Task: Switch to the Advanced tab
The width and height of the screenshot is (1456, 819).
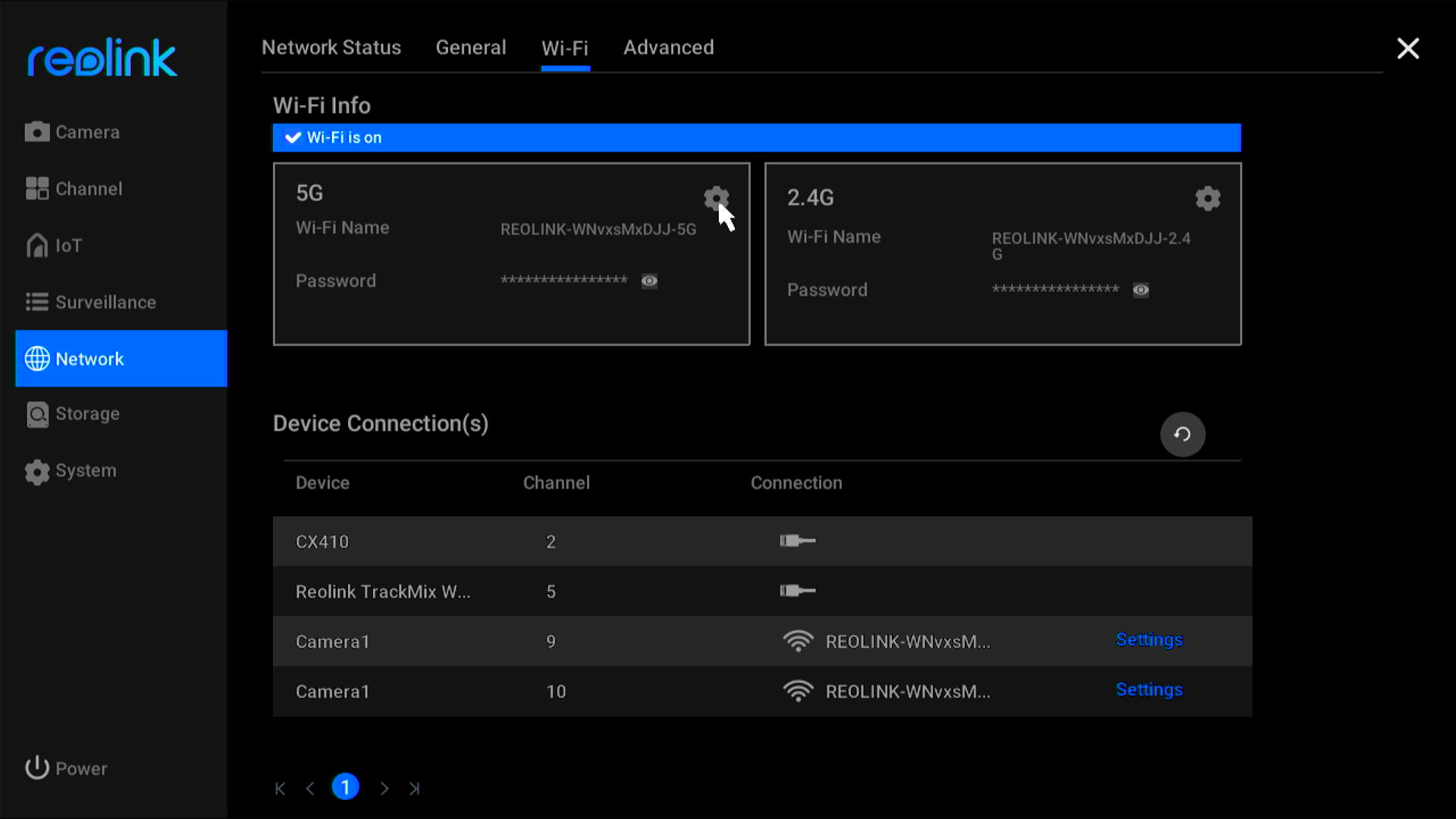Action: tap(669, 48)
